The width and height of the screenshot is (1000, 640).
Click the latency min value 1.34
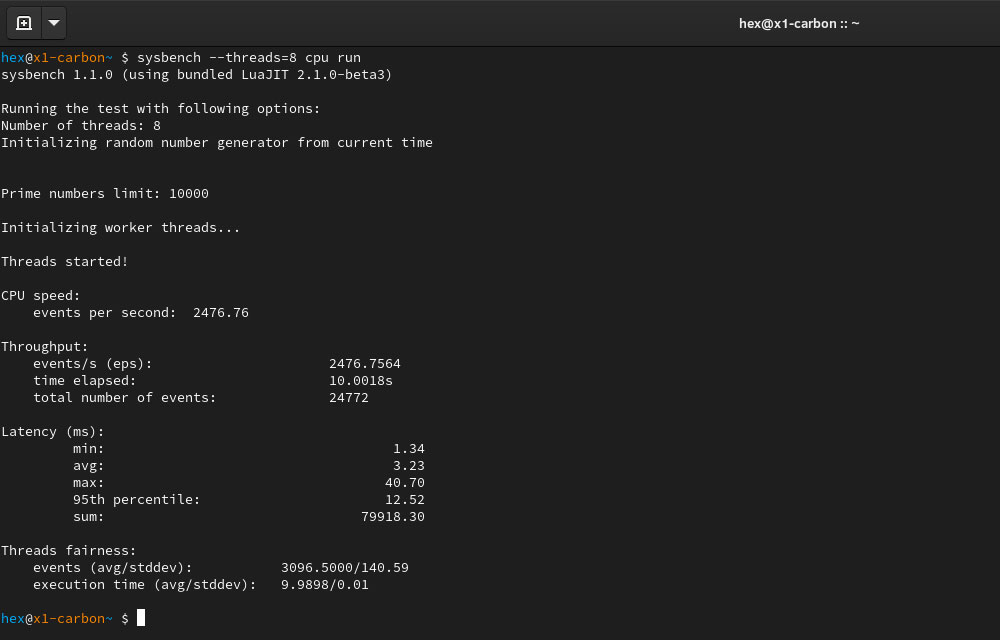pyautogui.click(x=408, y=449)
